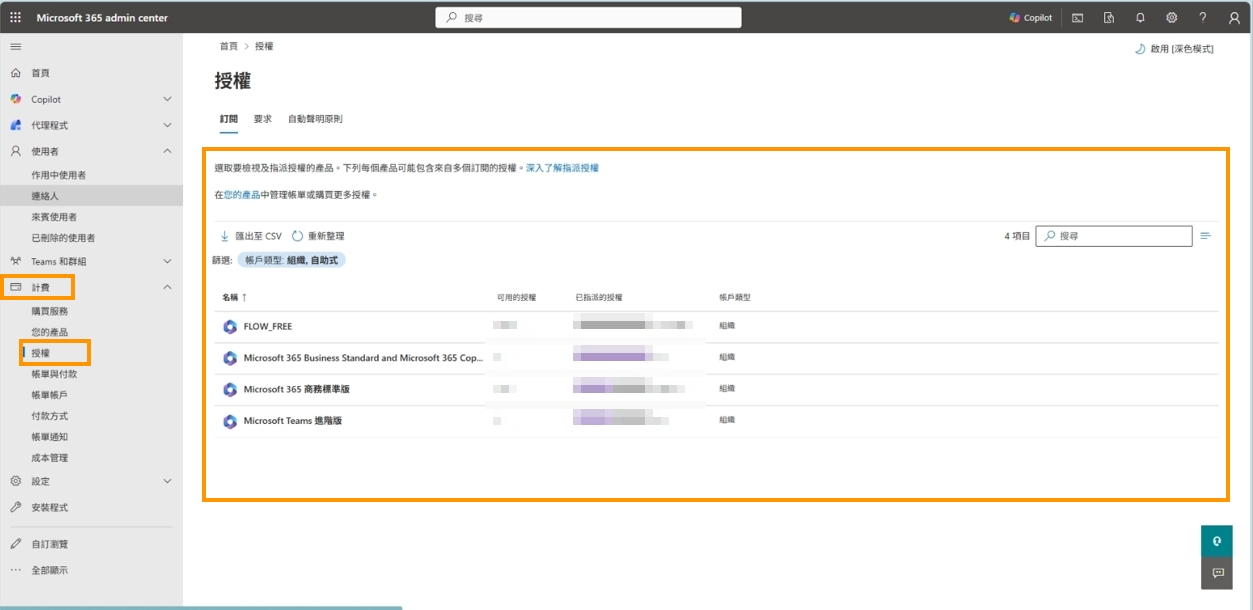
Task: Open 成本管理 in the sidebar
Action: [x=50, y=458]
